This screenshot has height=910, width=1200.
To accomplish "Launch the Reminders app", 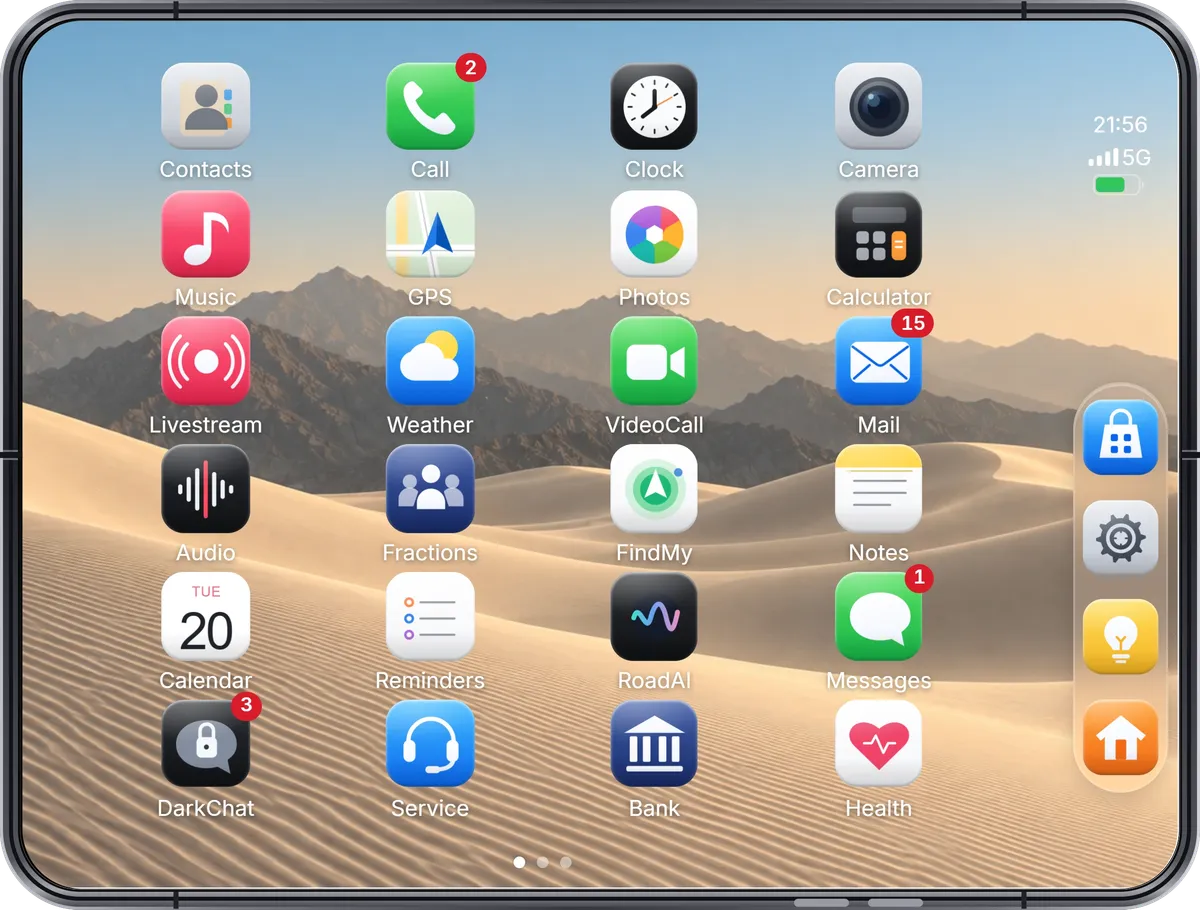I will (x=430, y=617).
